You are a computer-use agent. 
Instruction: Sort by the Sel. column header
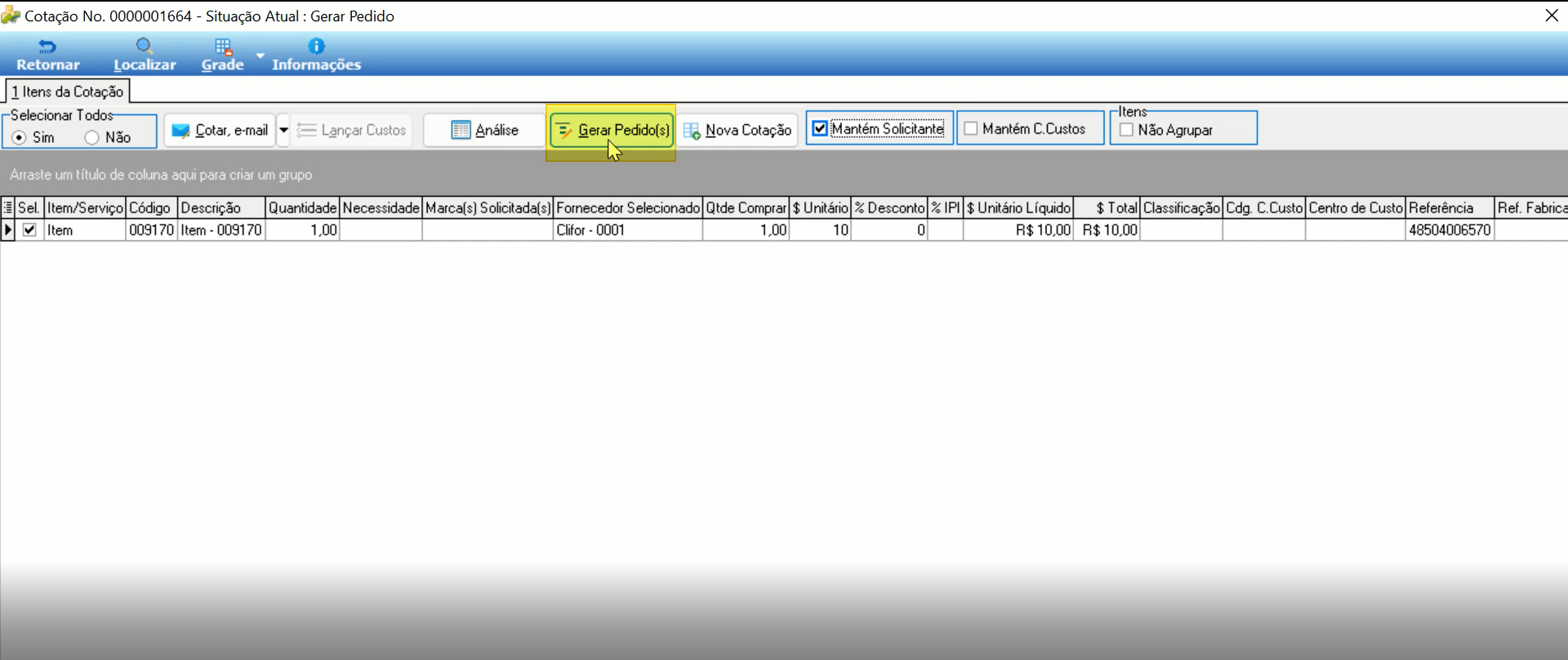point(29,208)
